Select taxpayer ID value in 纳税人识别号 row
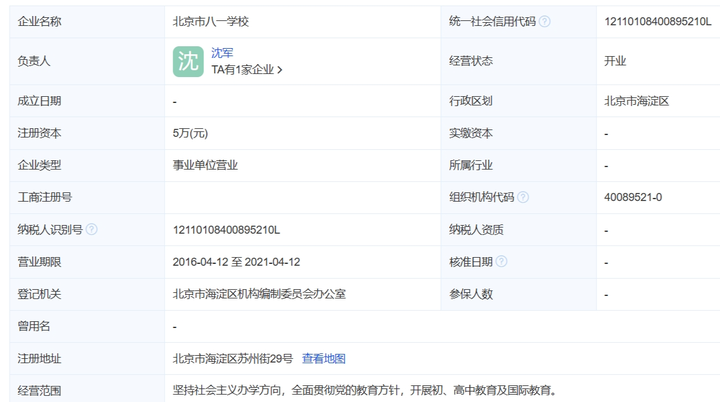 [x=226, y=230]
